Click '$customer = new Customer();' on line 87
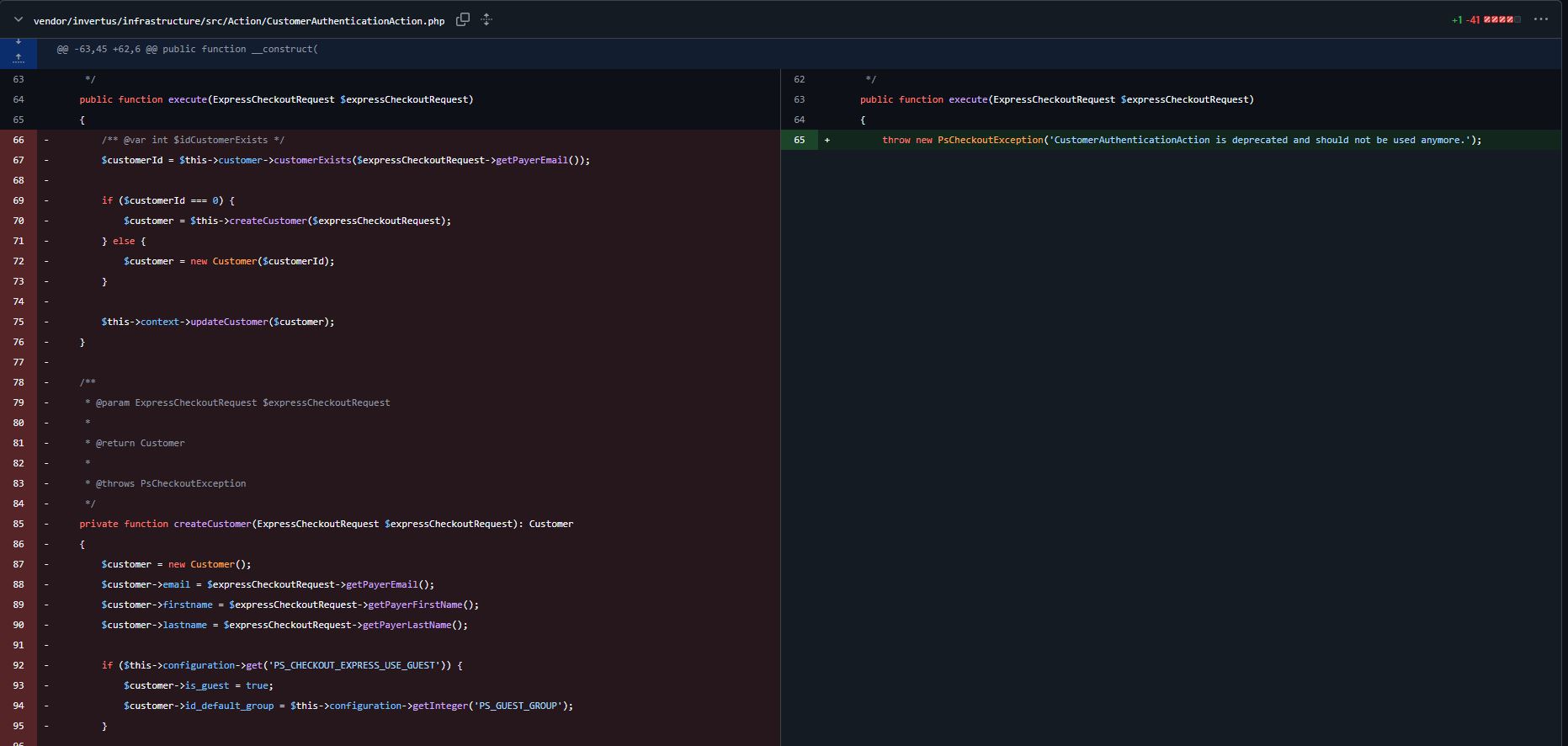Screen dimensions: 1568x746 pos(177,564)
